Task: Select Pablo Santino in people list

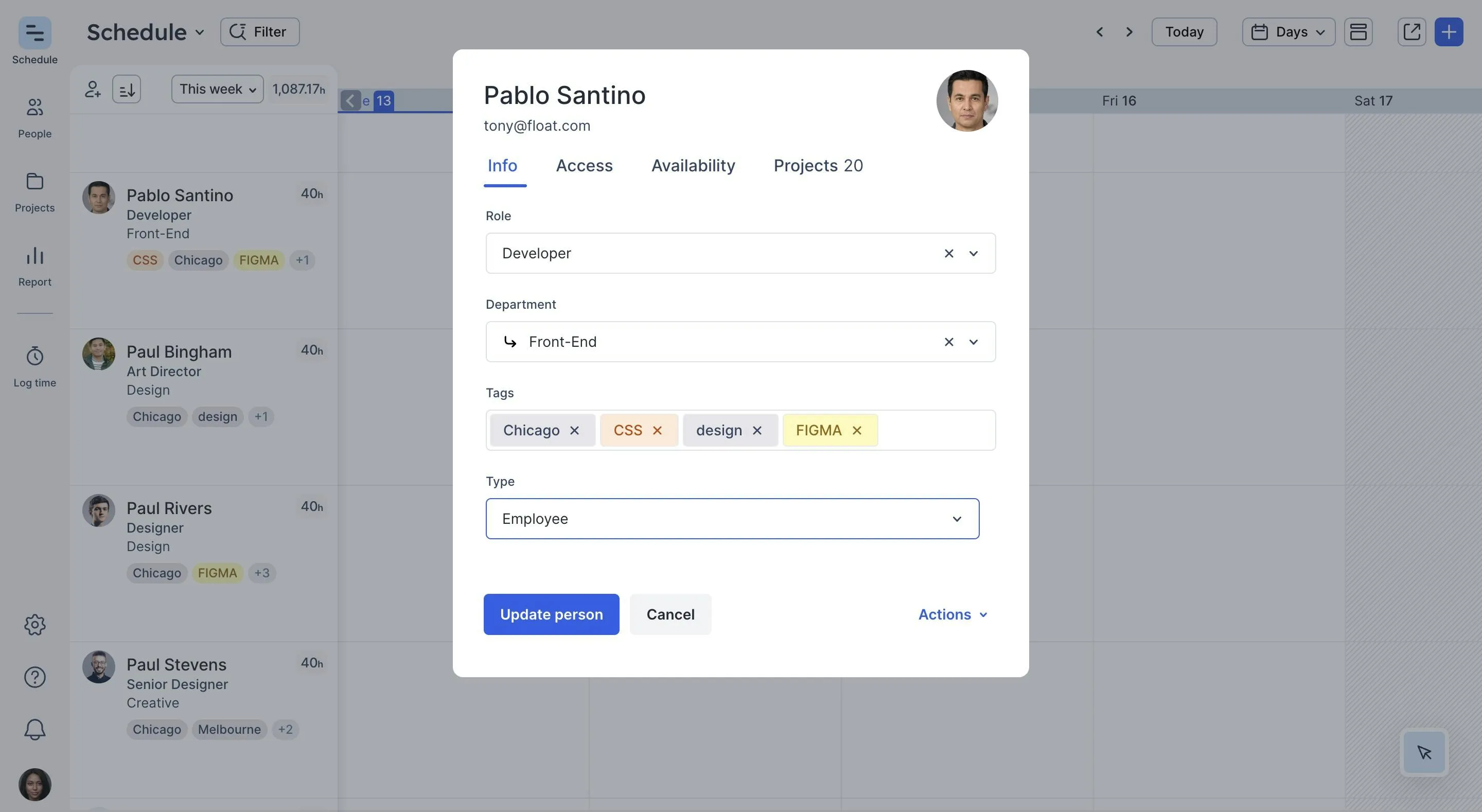Action: coord(180,196)
